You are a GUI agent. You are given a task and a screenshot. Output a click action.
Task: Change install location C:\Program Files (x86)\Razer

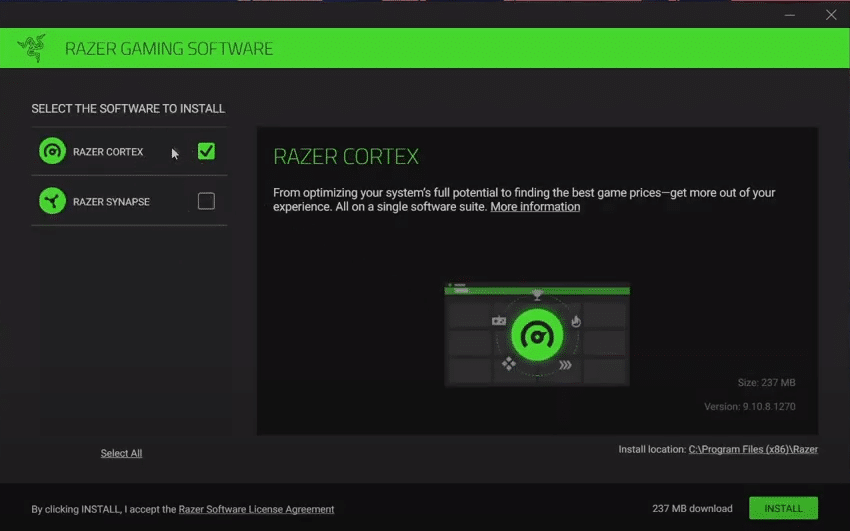753,449
